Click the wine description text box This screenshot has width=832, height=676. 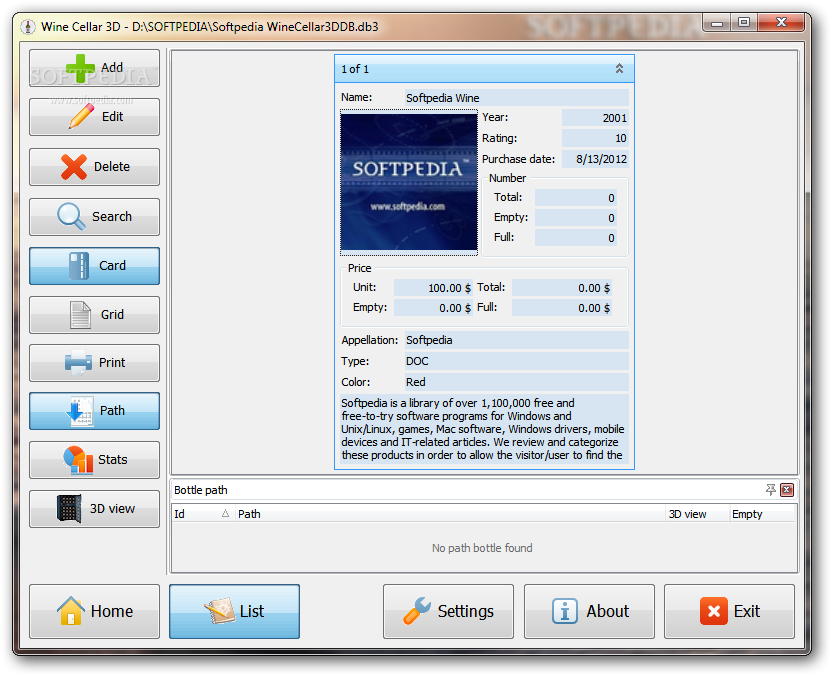[x=484, y=429]
